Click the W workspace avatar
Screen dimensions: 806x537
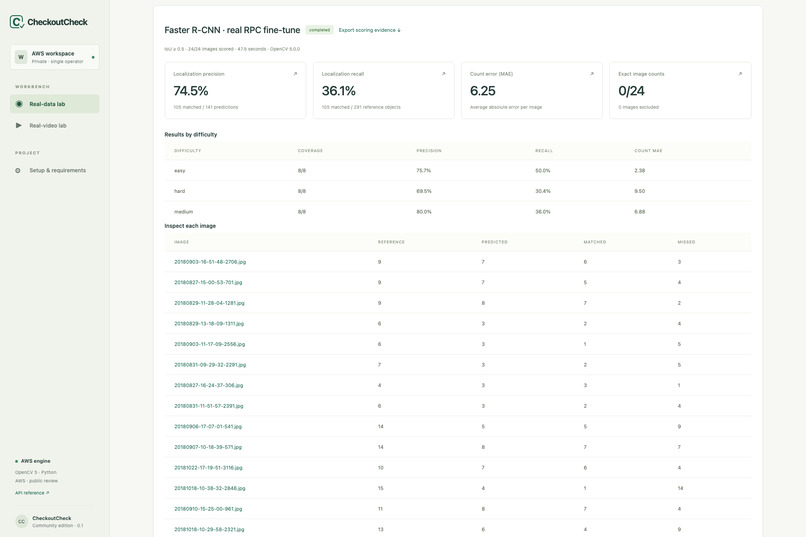point(21,57)
